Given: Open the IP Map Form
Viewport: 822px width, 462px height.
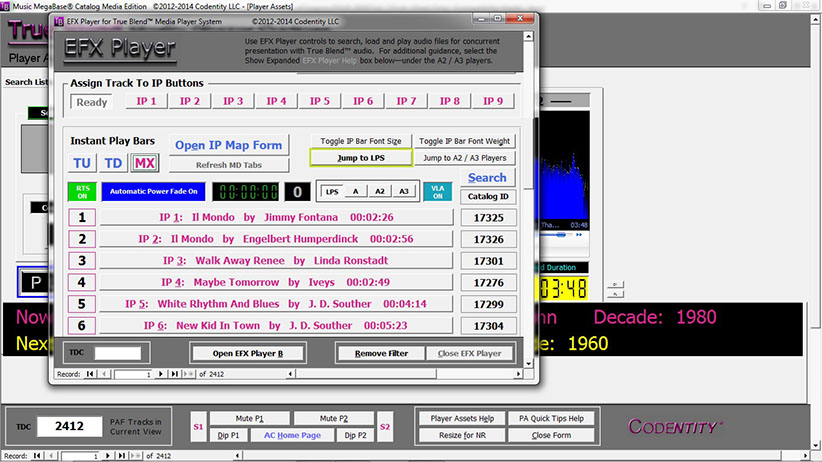Looking at the screenshot, I should coord(229,145).
